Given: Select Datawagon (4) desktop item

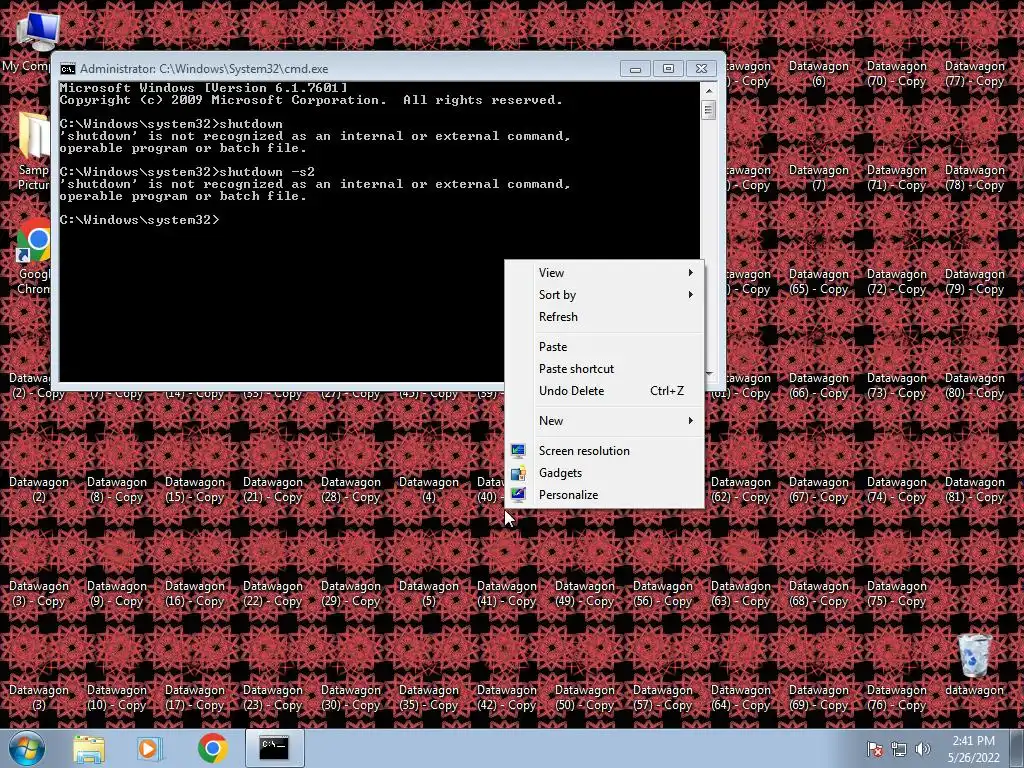Looking at the screenshot, I should 428,489.
